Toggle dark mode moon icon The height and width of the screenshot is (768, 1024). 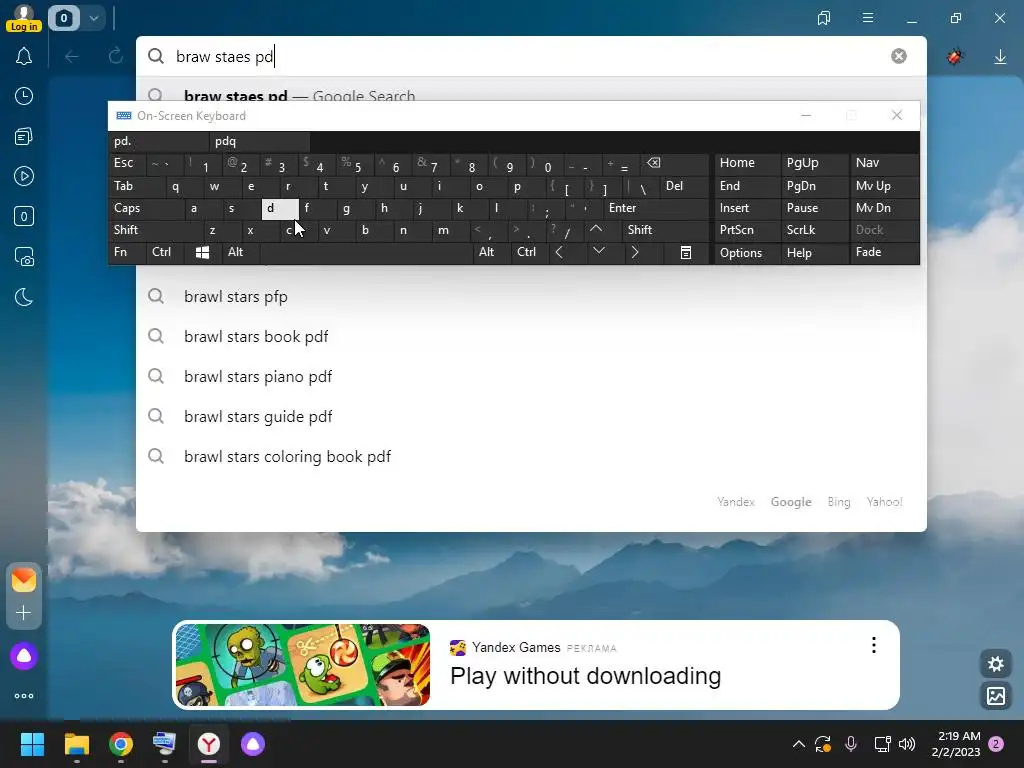click(x=24, y=297)
